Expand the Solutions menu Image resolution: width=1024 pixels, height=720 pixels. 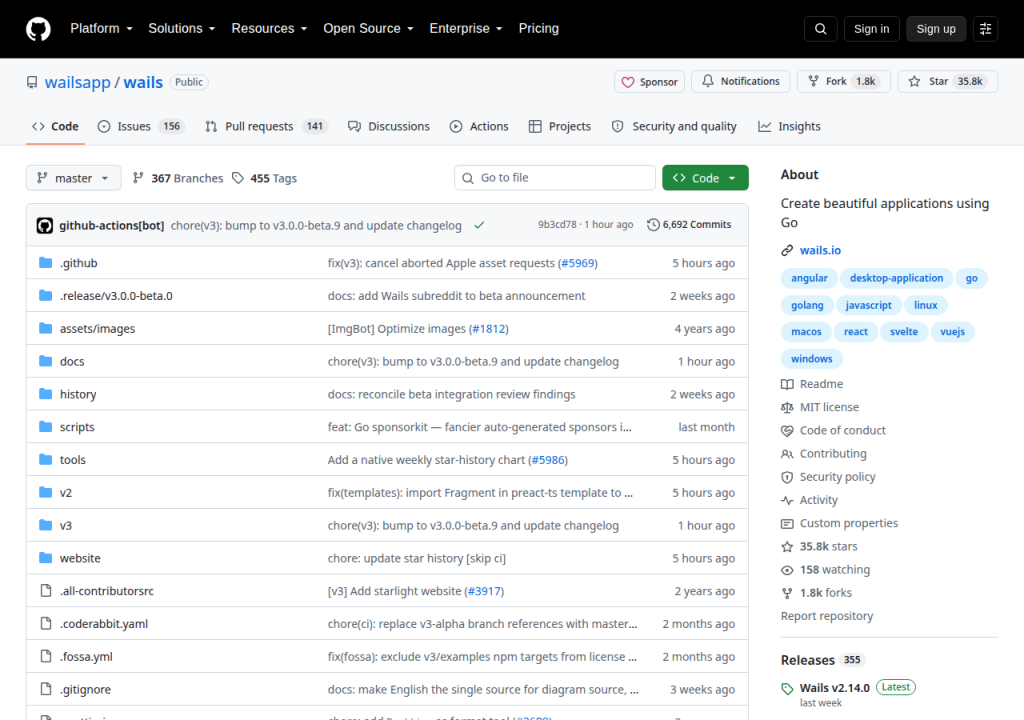(x=182, y=29)
